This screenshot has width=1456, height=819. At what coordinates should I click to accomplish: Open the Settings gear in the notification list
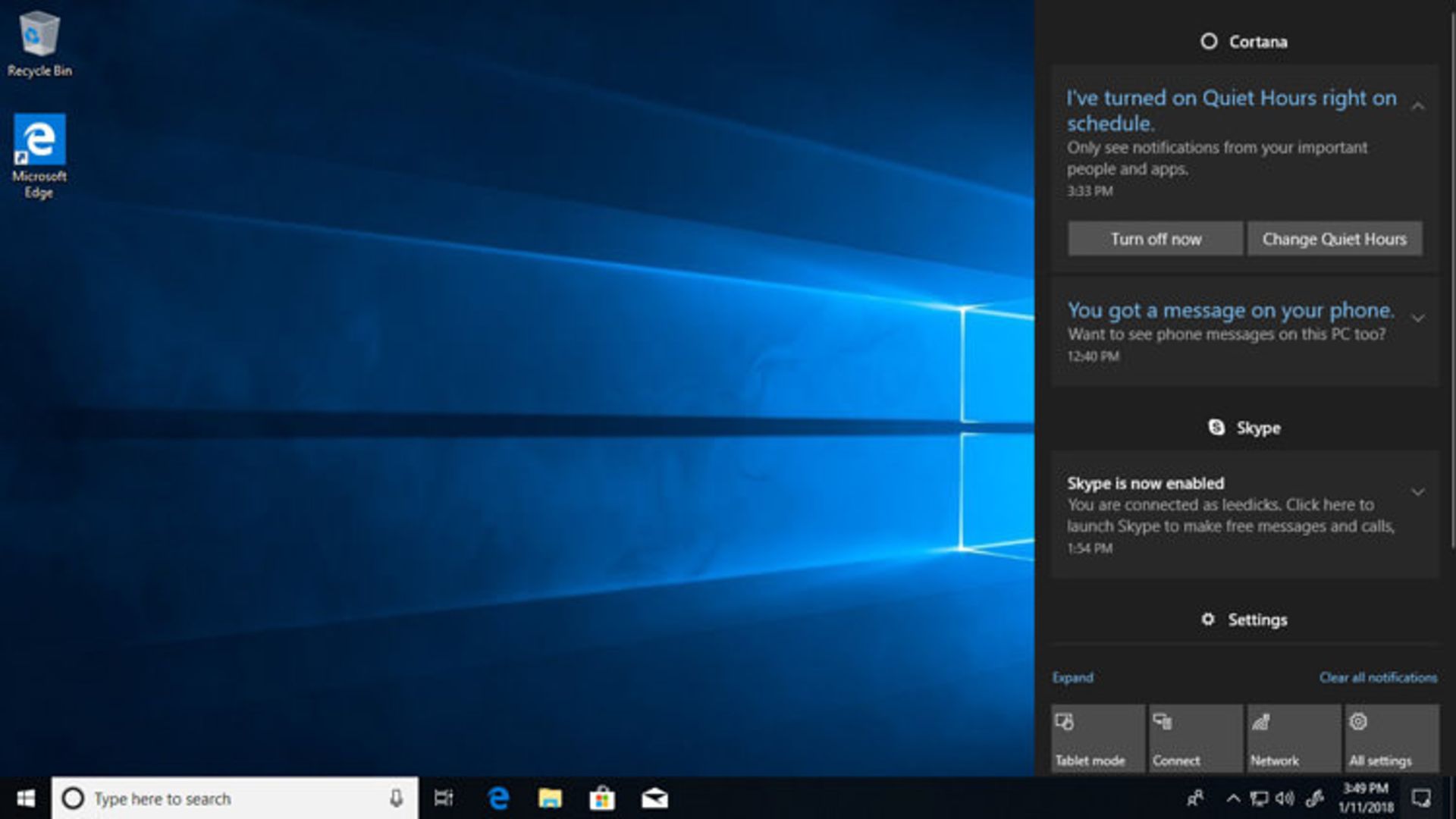(x=1209, y=619)
